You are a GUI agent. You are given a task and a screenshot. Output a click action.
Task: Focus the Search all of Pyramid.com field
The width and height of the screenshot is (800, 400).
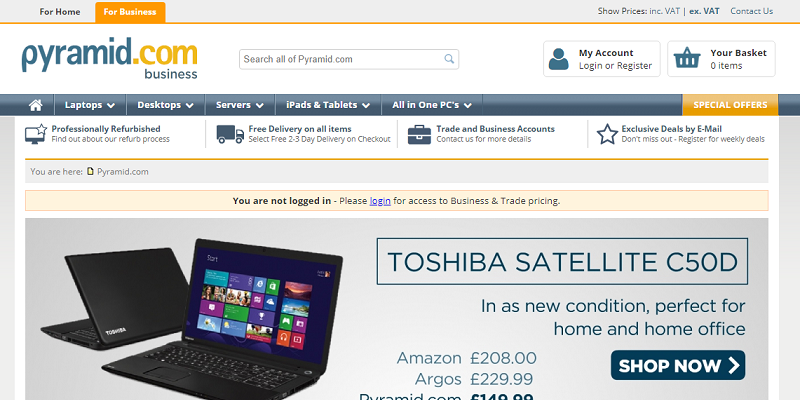pyautogui.click(x=349, y=59)
